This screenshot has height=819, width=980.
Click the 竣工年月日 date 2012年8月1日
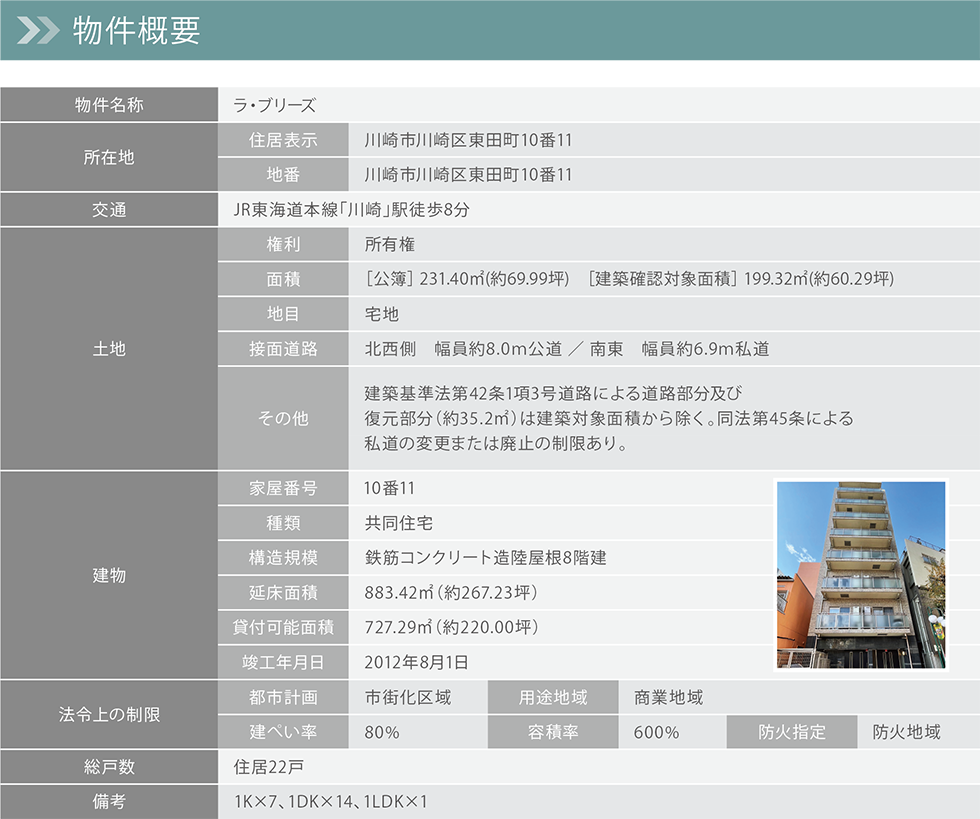click(x=417, y=662)
